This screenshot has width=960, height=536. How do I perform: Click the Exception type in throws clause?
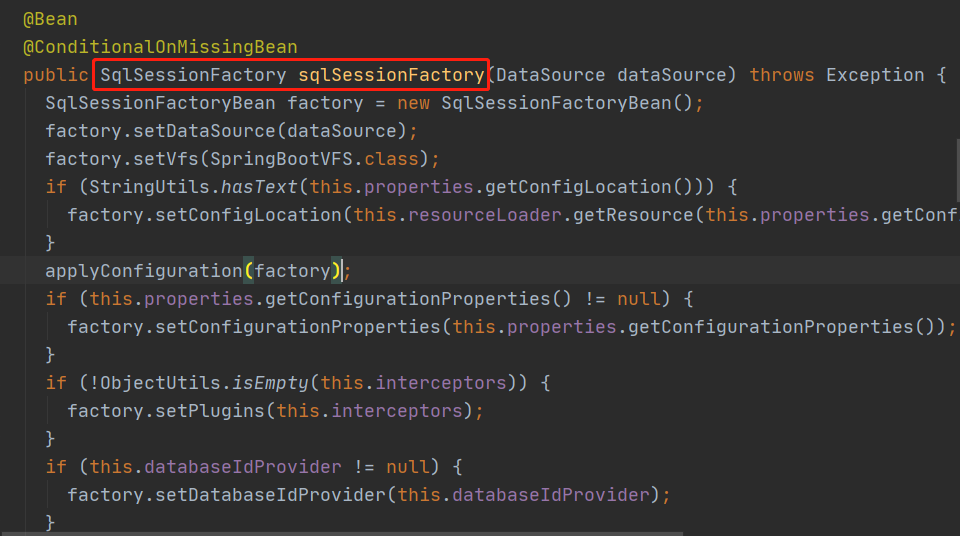pyautogui.click(x=875, y=75)
